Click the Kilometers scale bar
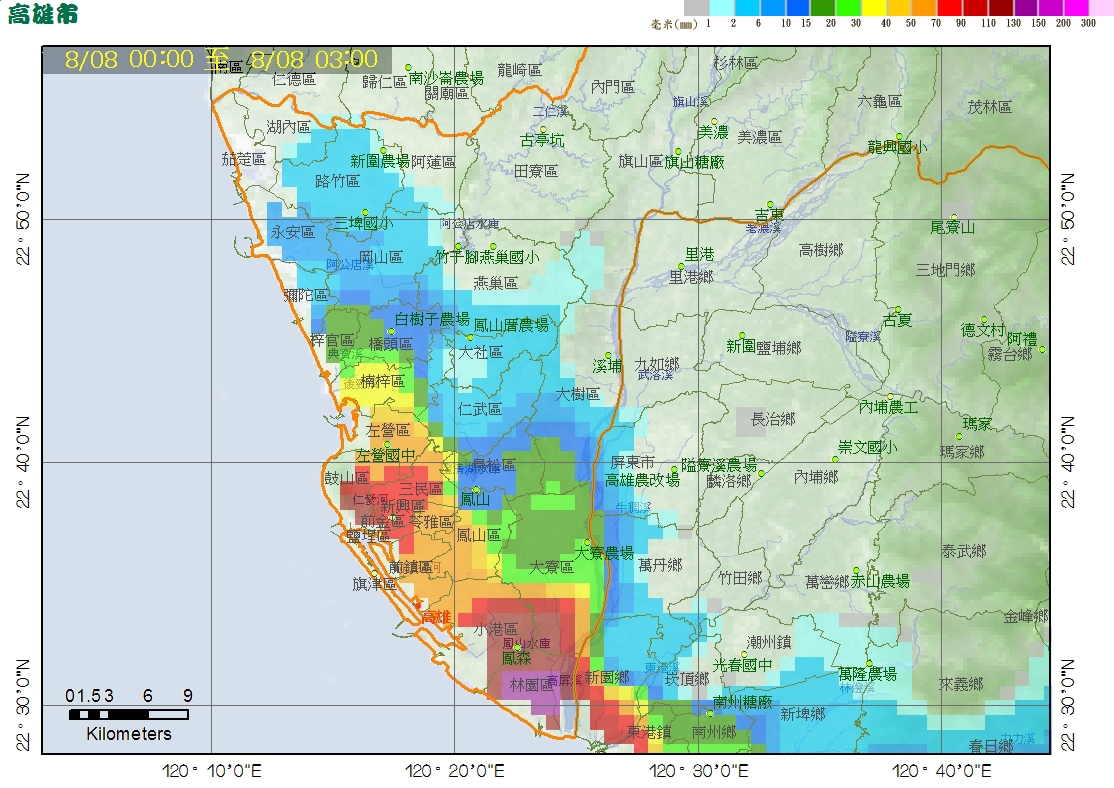This screenshot has height=788, width=1114. point(129,714)
